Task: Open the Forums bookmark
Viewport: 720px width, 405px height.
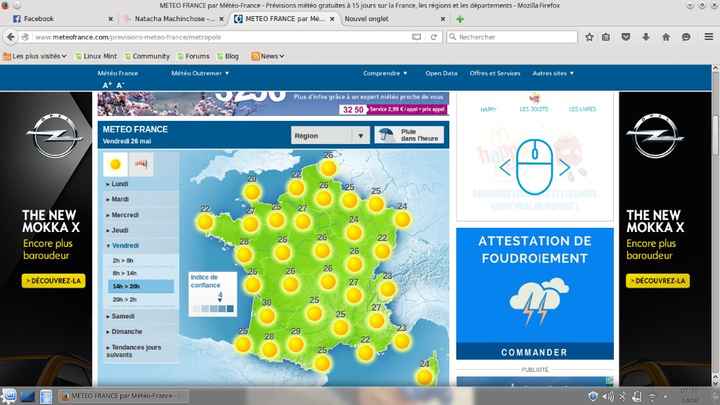Action: click(193, 56)
